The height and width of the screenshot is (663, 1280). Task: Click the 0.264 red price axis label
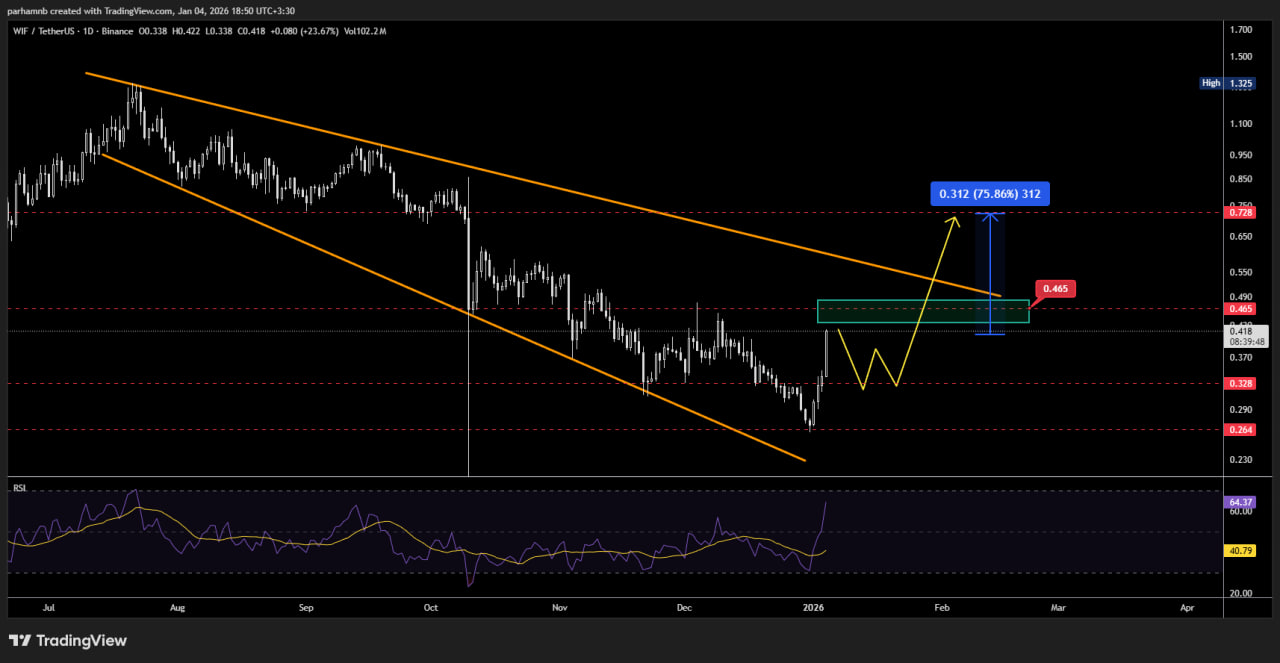[x=1242, y=430]
